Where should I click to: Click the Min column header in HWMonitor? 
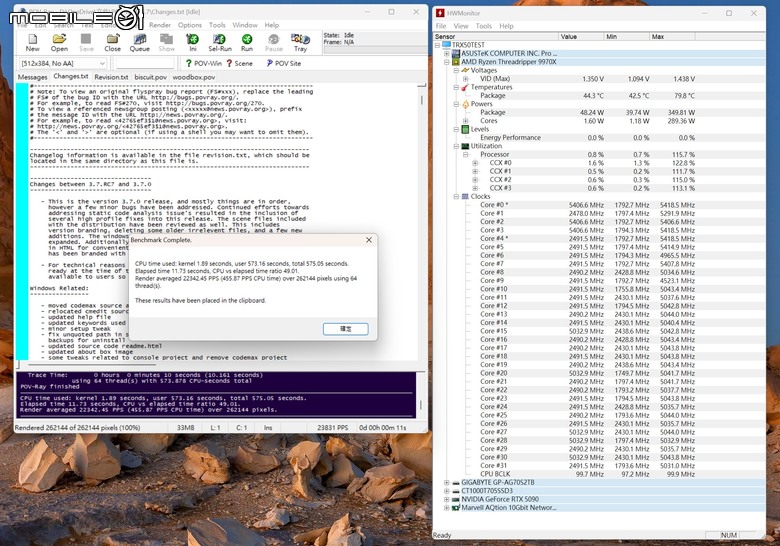point(627,36)
